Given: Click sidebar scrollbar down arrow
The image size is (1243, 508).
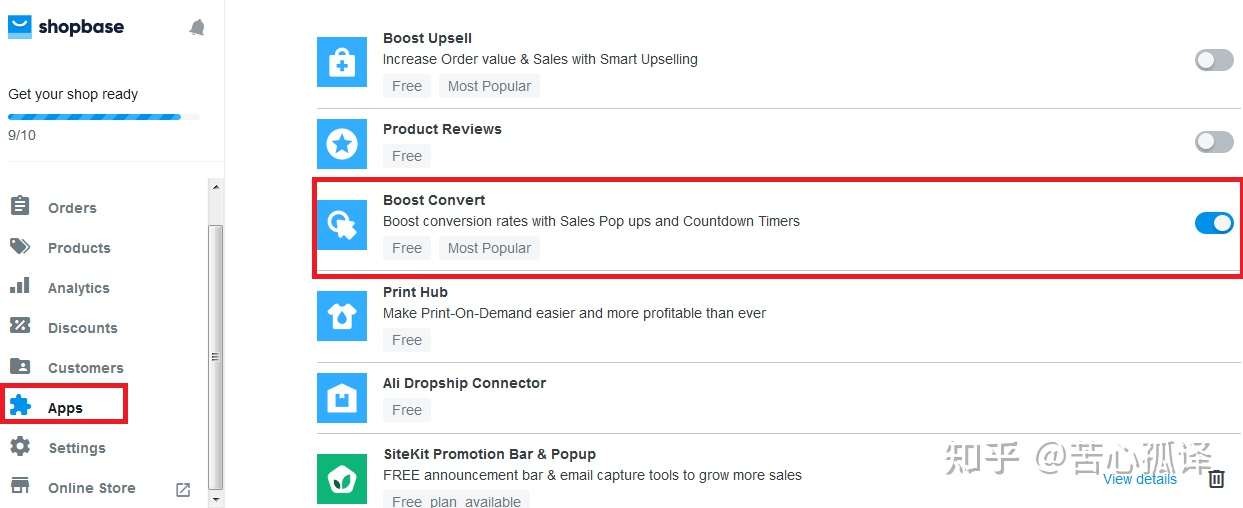Looking at the screenshot, I should tap(215, 498).
